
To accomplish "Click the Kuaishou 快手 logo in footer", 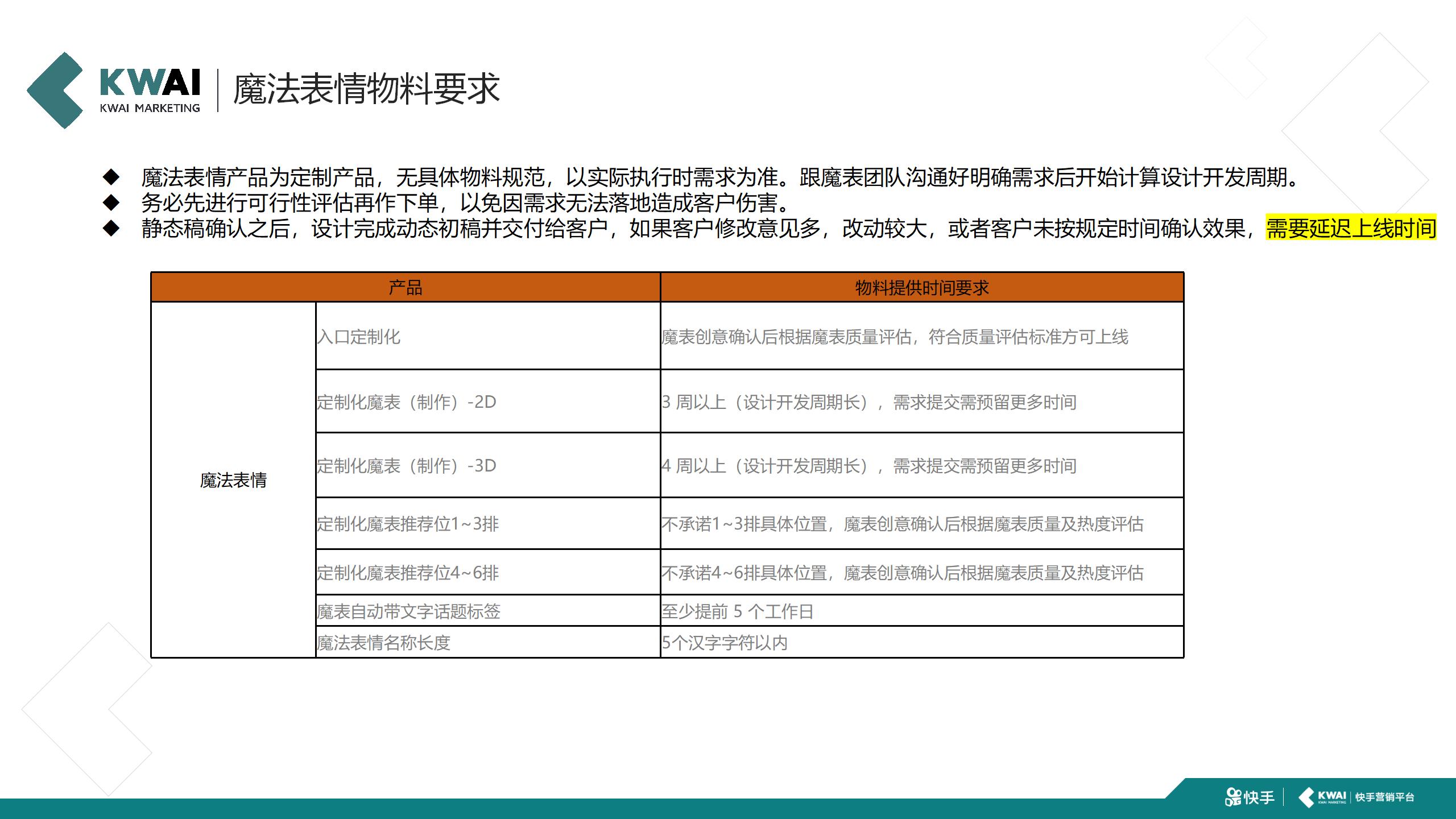I will click(x=1250, y=797).
